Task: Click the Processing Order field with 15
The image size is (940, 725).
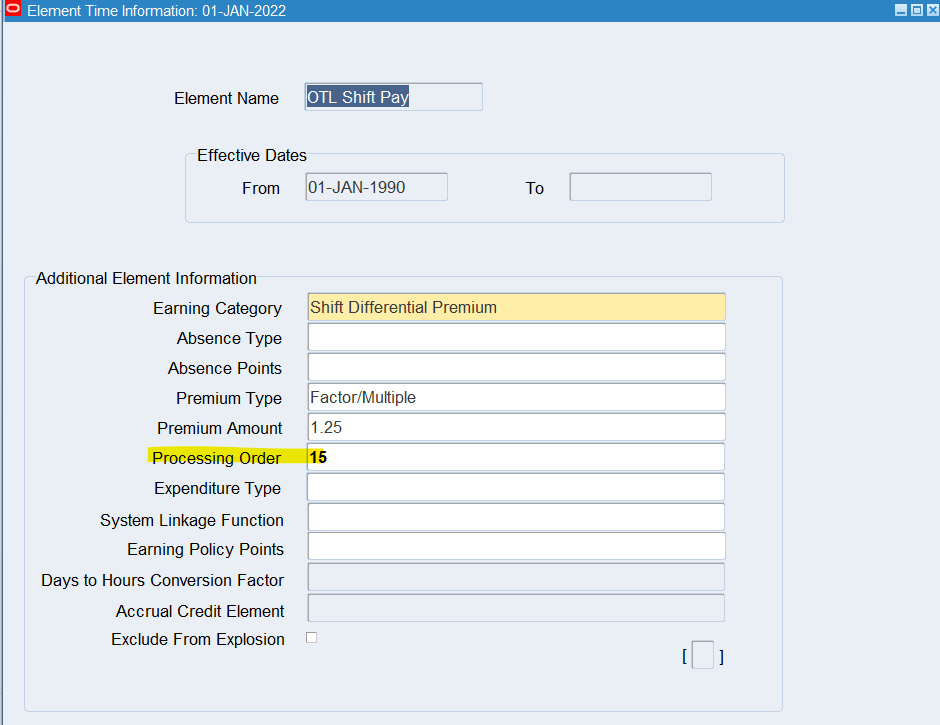Action: pos(516,457)
